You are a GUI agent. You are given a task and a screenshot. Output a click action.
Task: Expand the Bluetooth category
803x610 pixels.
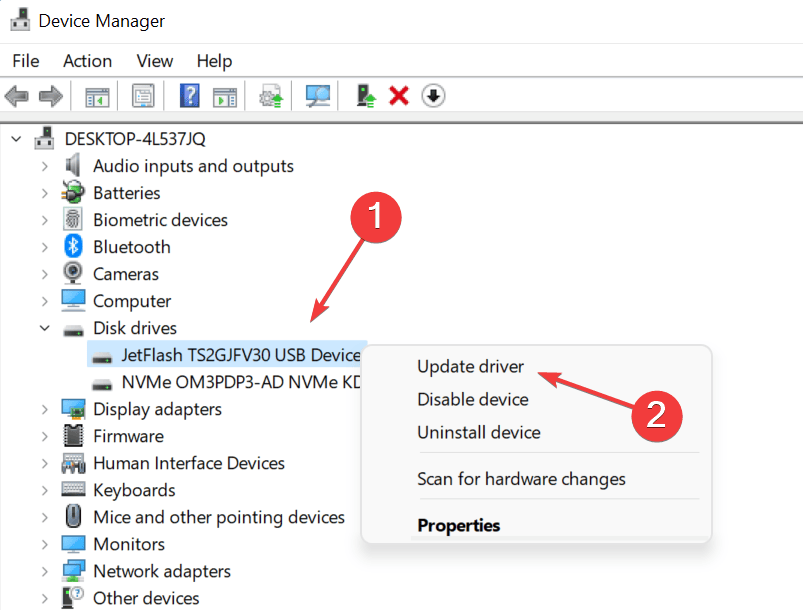45,247
